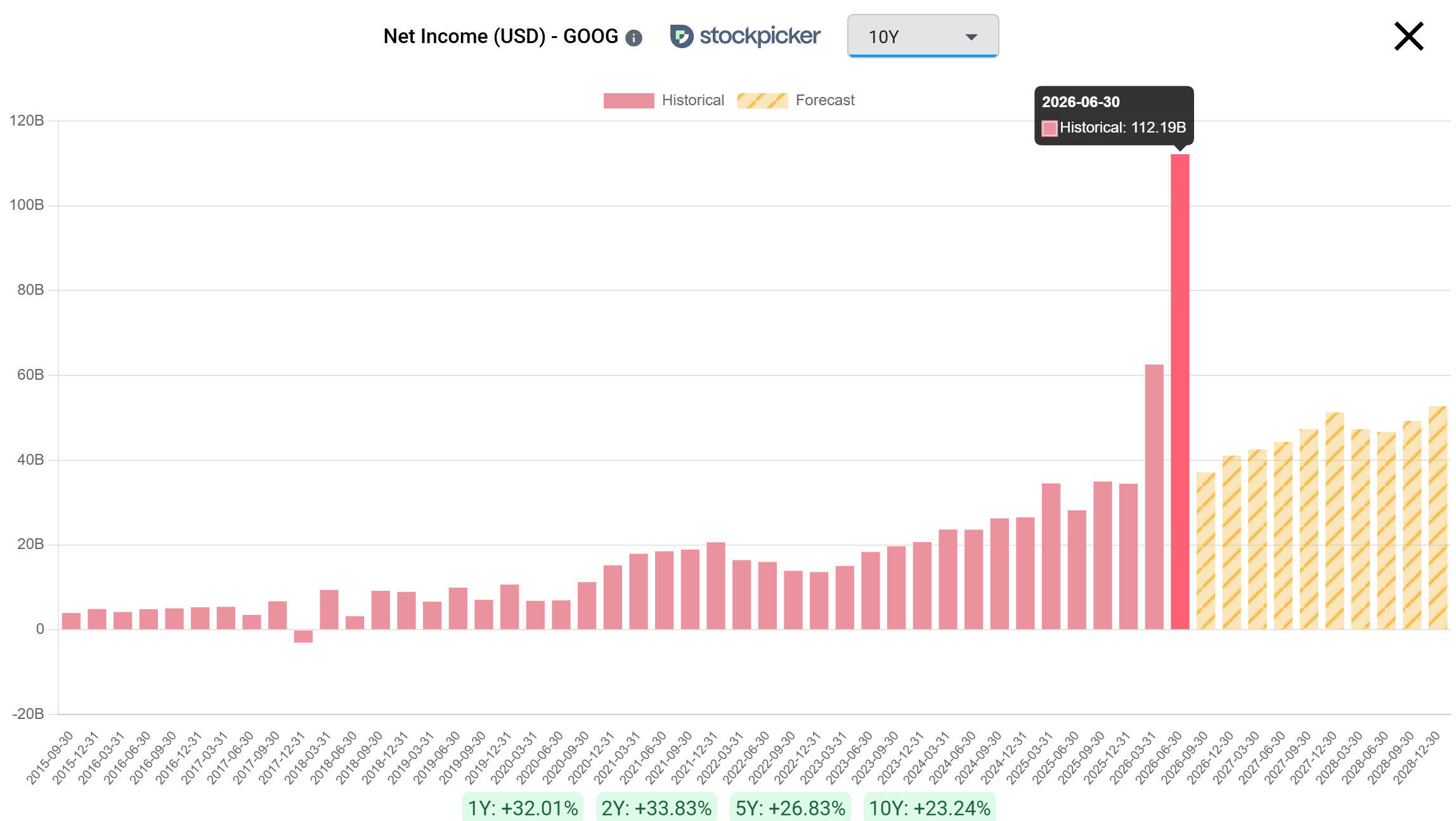Close the chart with the X icon

pyautogui.click(x=1408, y=36)
